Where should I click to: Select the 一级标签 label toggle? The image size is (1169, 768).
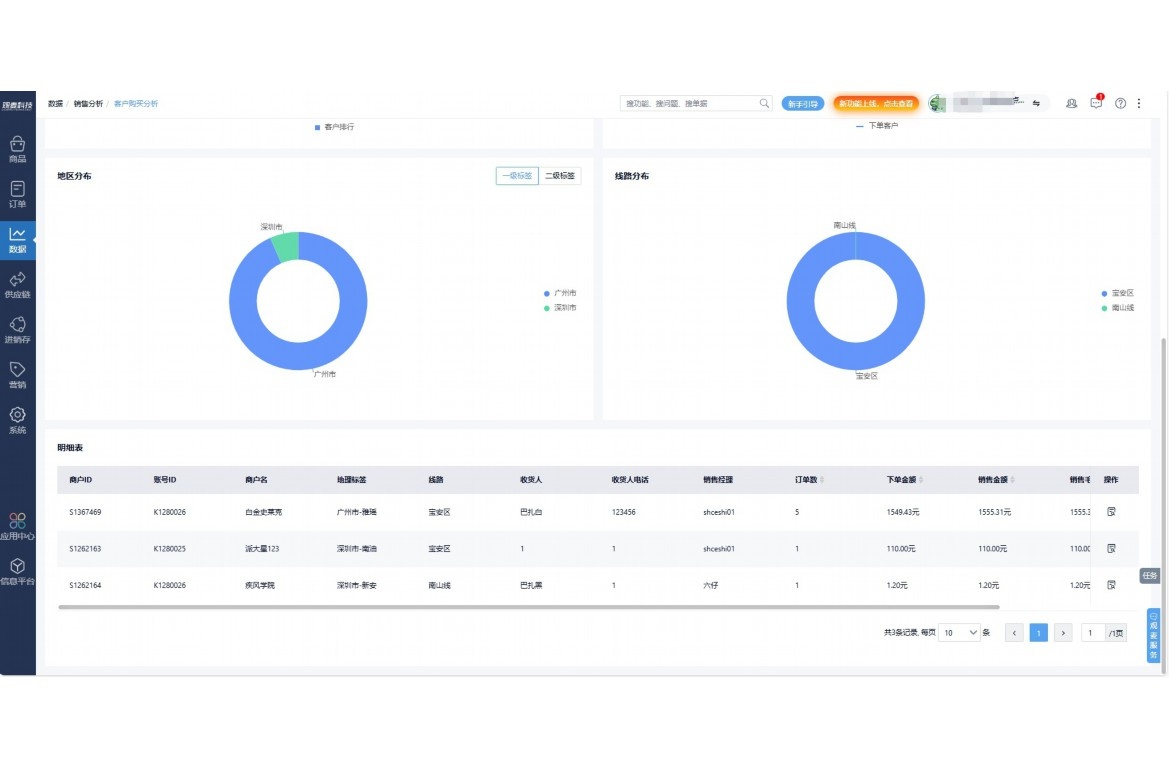point(517,176)
